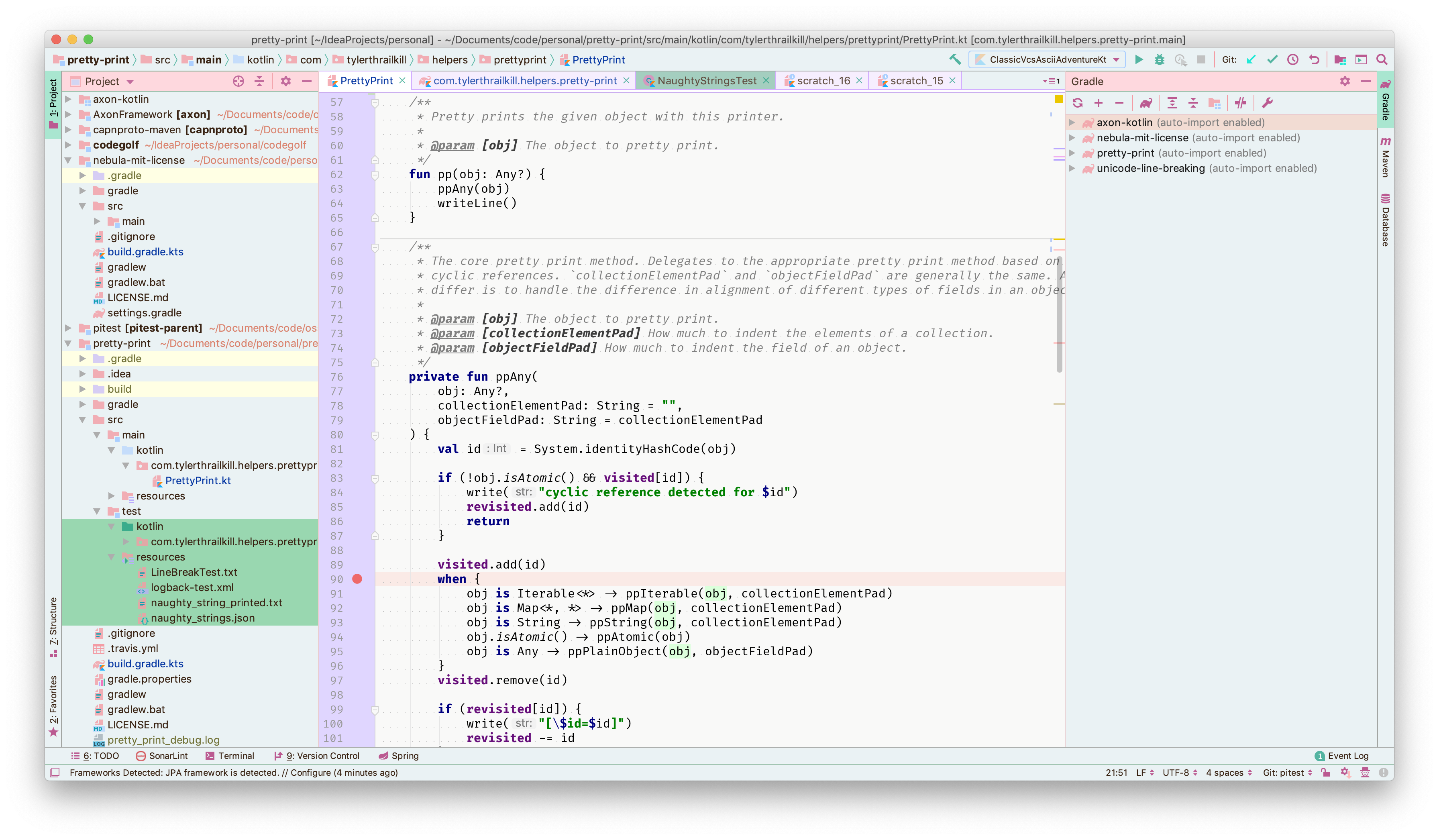Execute Gradle task via the elephant icon
The image size is (1439, 840).
[x=1145, y=103]
